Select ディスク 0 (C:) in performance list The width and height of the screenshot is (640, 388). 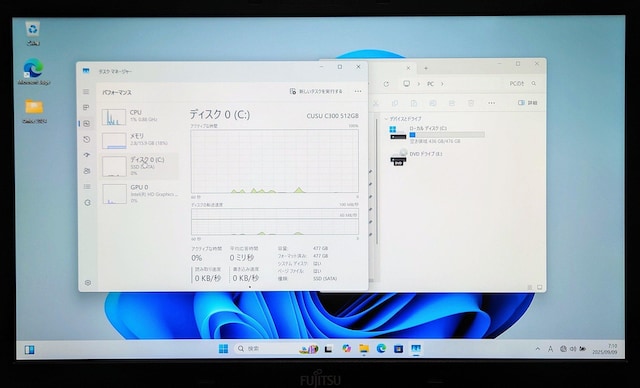point(139,166)
